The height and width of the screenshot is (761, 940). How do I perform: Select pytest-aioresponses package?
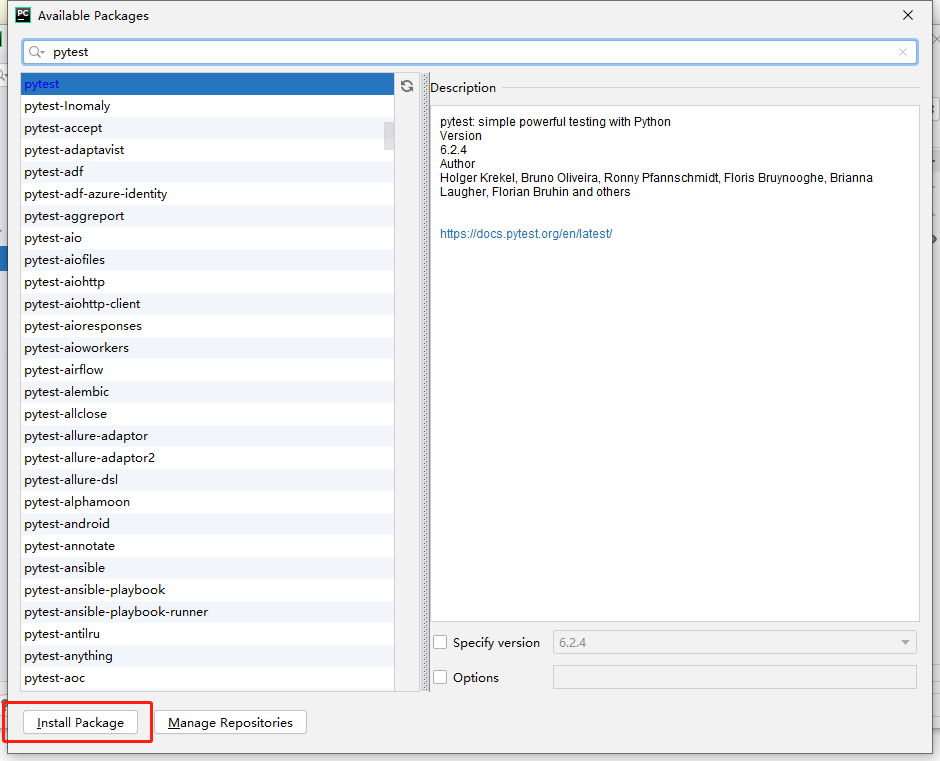207,326
